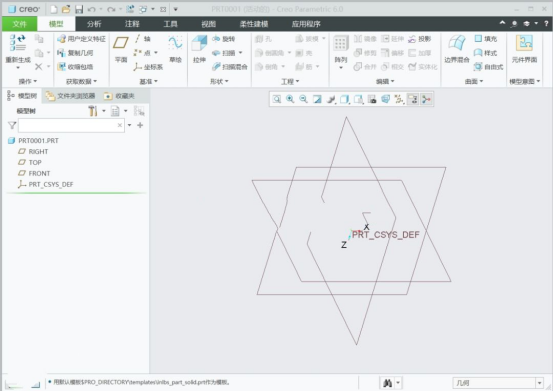This screenshot has width=553, height=391.
Task: Expand the 扫描 dropdown arrow
Action: pos(241,53)
